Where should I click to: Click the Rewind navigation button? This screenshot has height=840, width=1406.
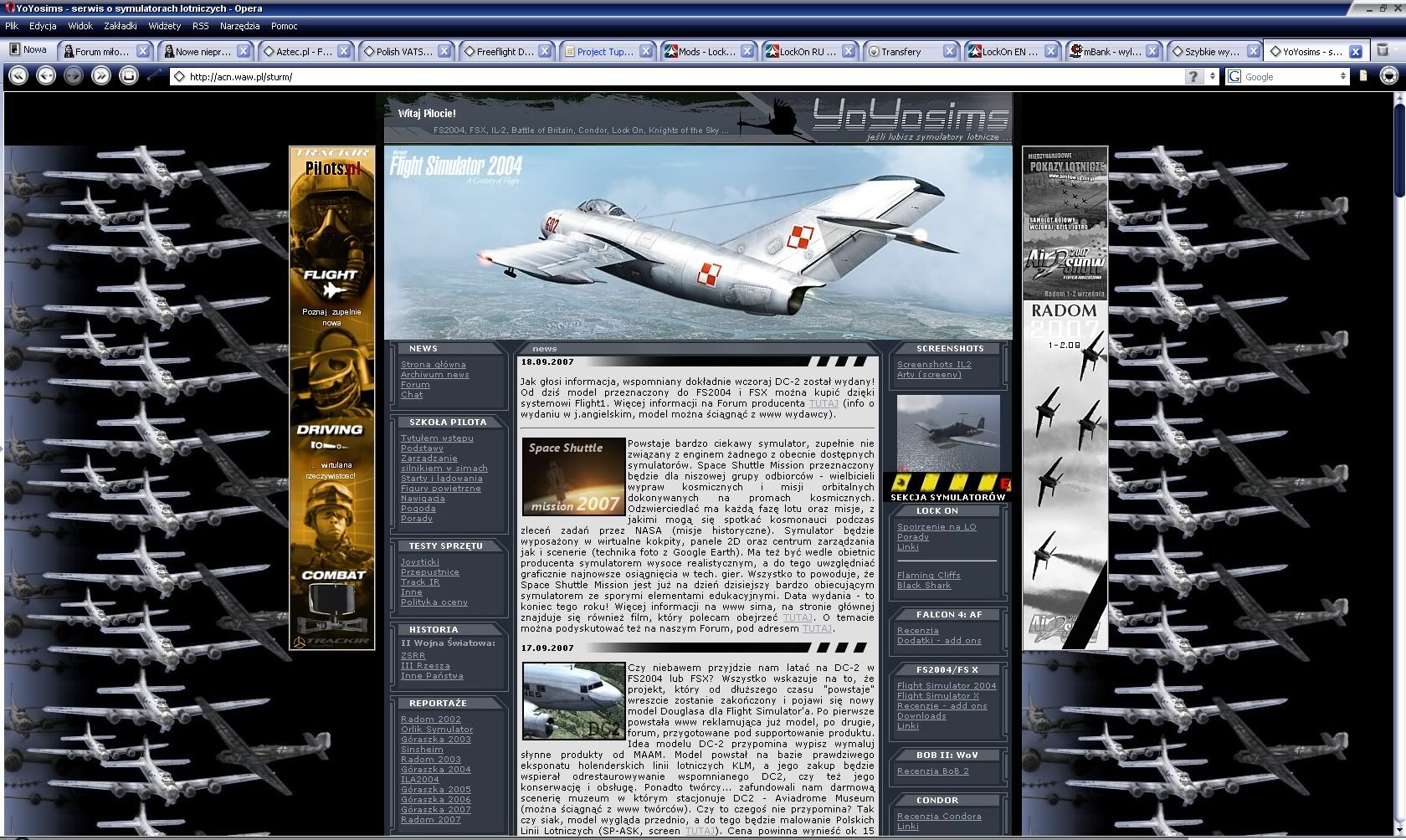point(18,76)
